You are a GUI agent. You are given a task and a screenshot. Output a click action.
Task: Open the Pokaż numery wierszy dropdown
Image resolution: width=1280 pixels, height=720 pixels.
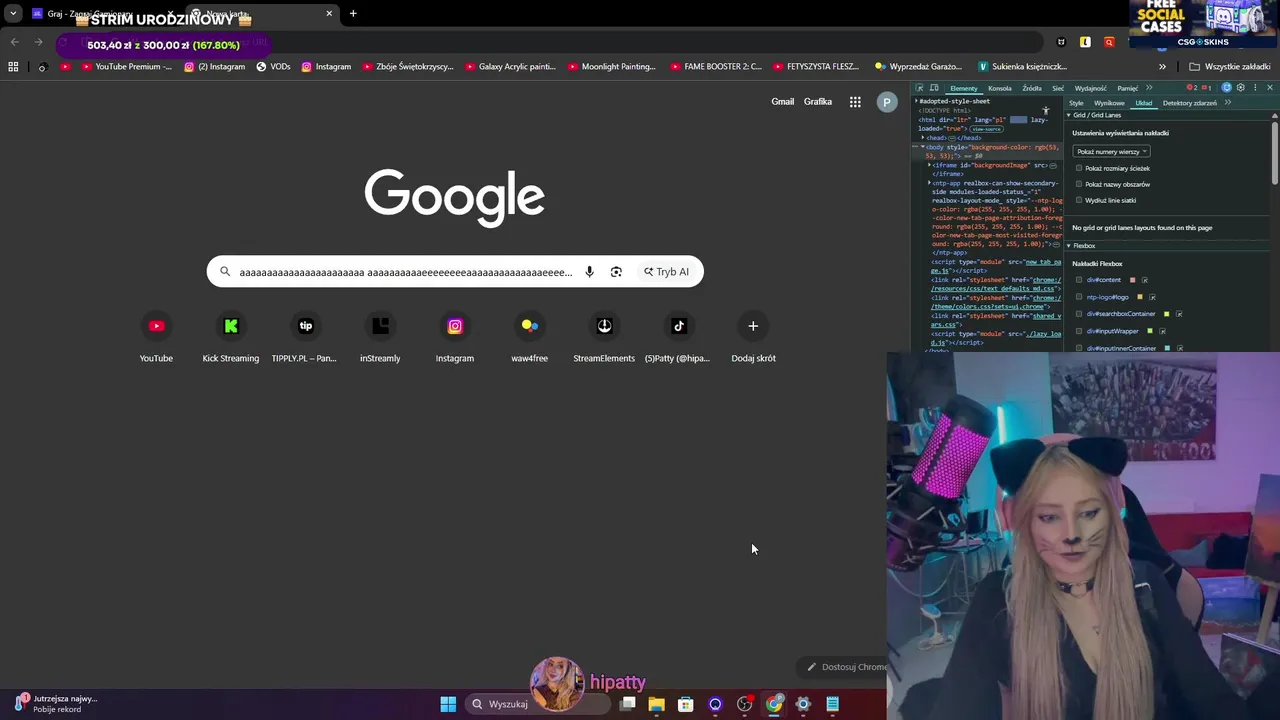(x=1111, y=151)
